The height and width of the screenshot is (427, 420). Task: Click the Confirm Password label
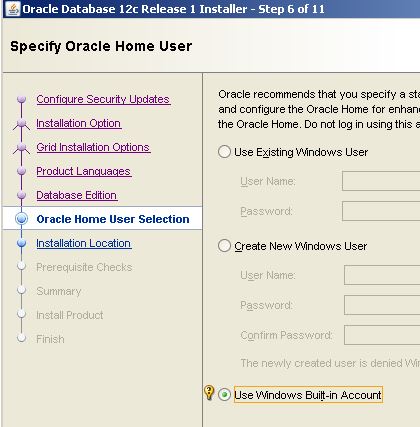coord(286,335)
